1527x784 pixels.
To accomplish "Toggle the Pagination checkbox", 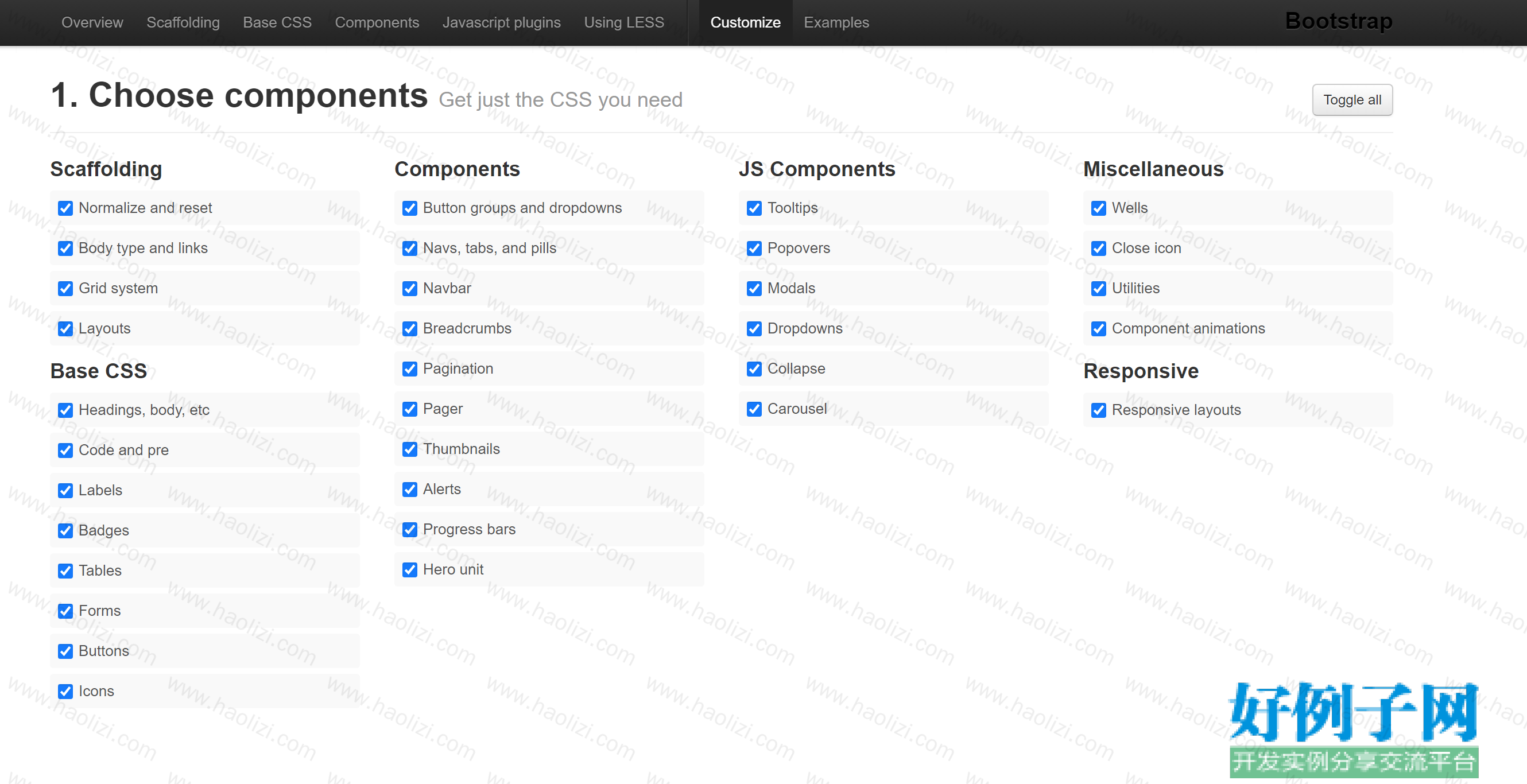I will pos(410,370).
